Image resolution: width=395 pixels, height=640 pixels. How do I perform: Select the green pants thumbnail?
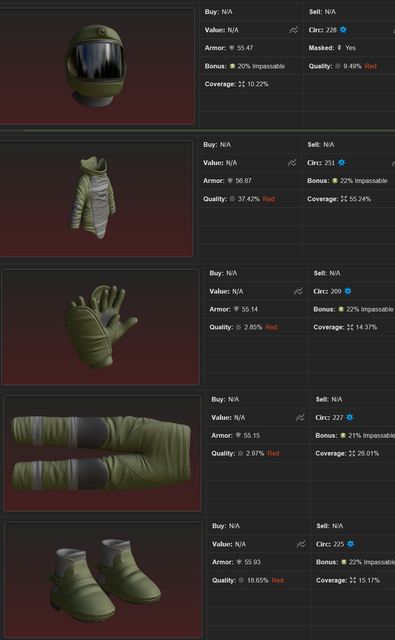(102, 453)
